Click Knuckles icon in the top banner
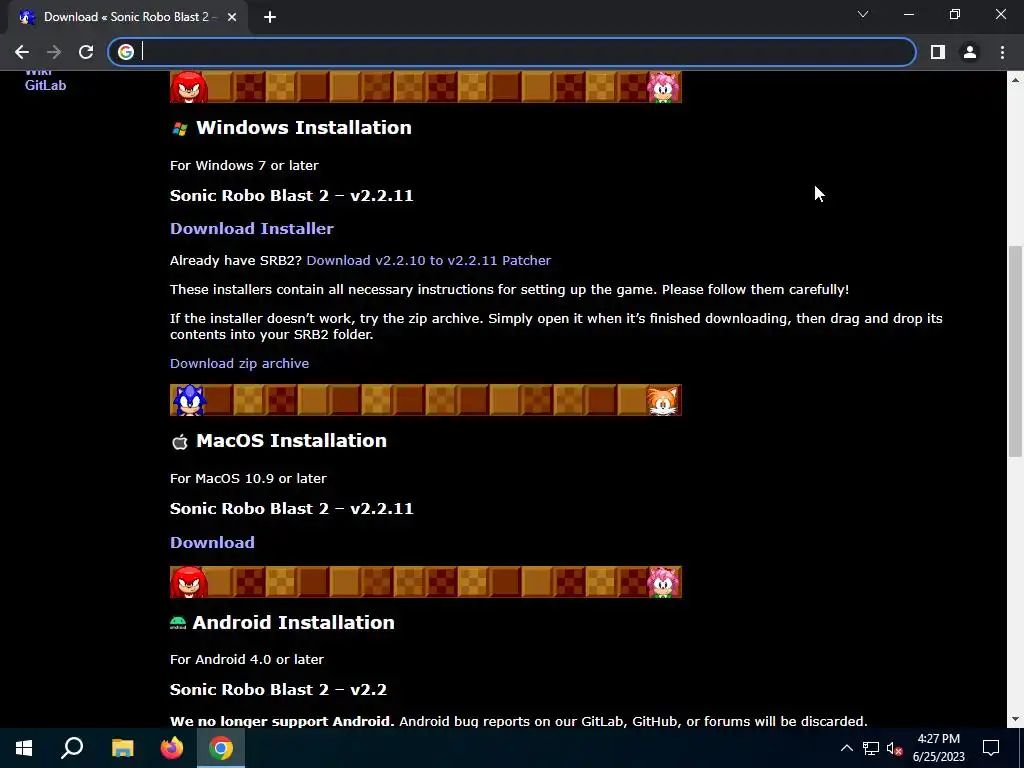Screen dimensions: 1024x768 click(x=189, y=87)
